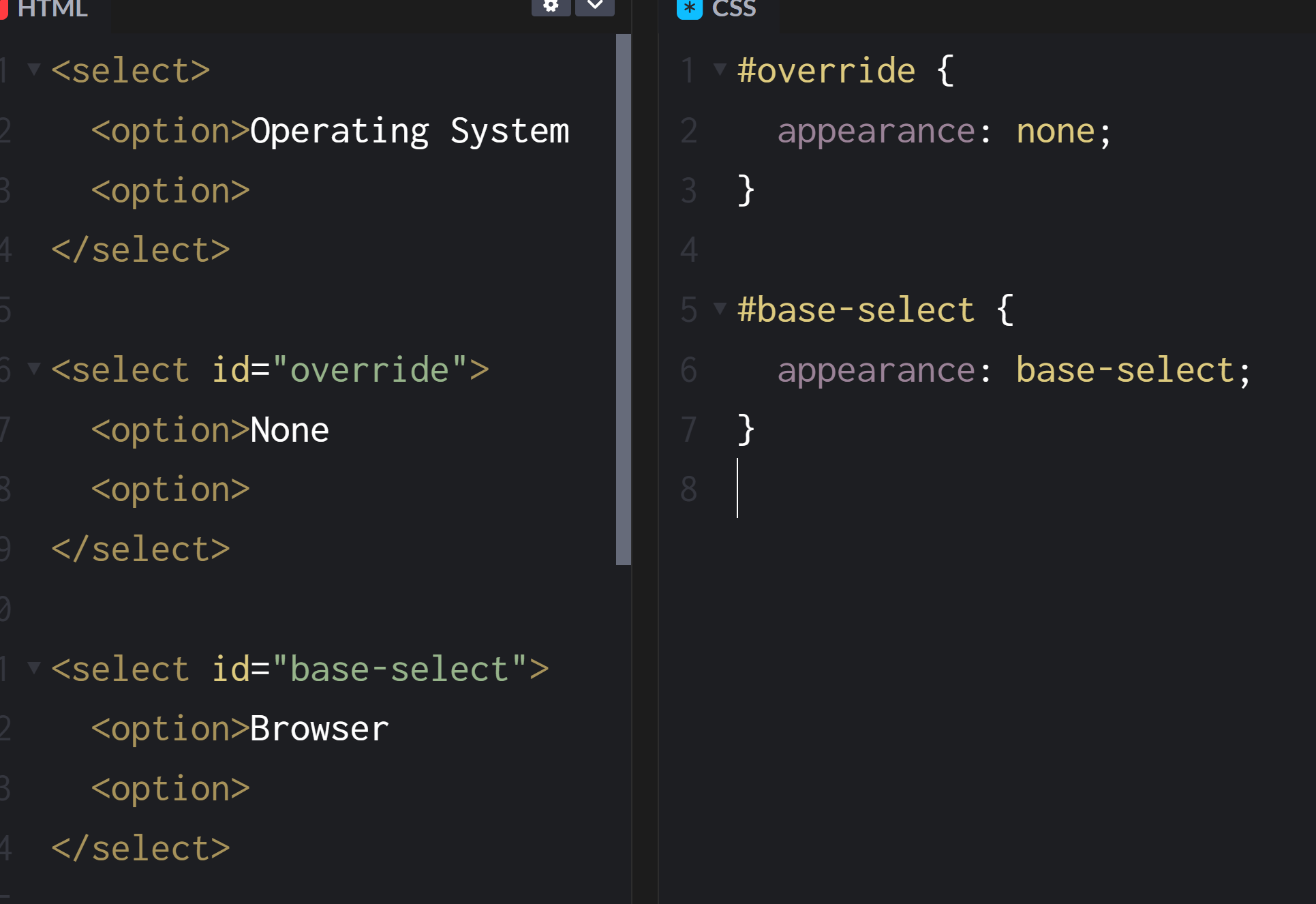This screenshot has height=904, width=1316.
Task: Select the CSS editor tab label
Action: click(733, 10)
